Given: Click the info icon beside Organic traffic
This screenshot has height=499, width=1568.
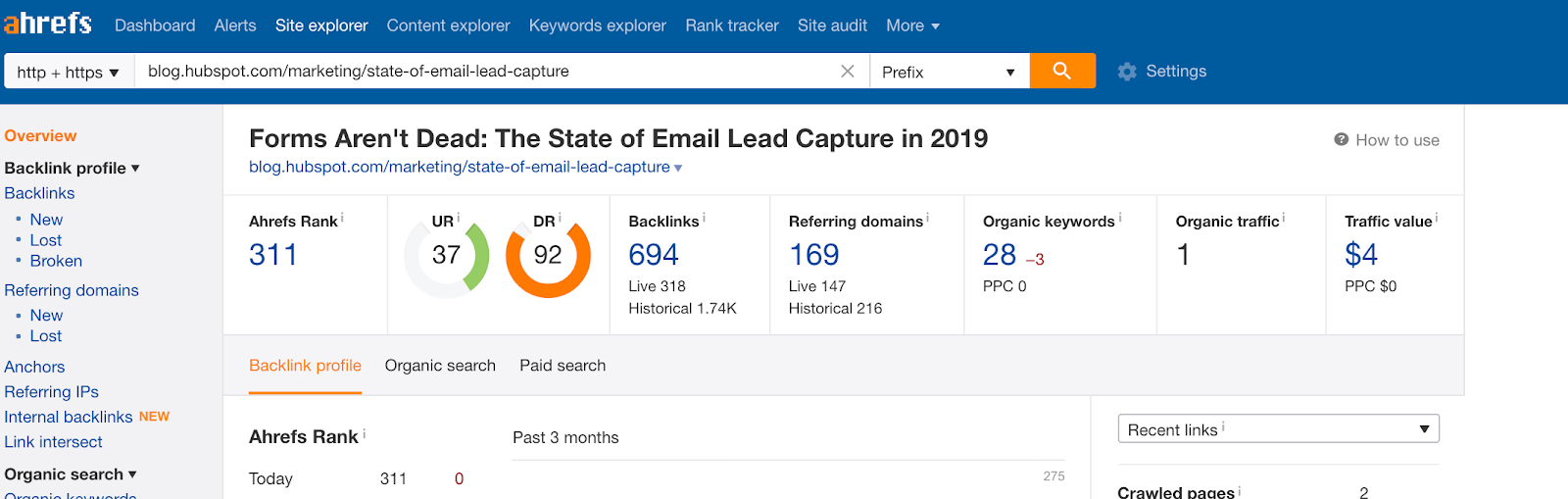Looking at the screenshot, I should pos(1284,218).
